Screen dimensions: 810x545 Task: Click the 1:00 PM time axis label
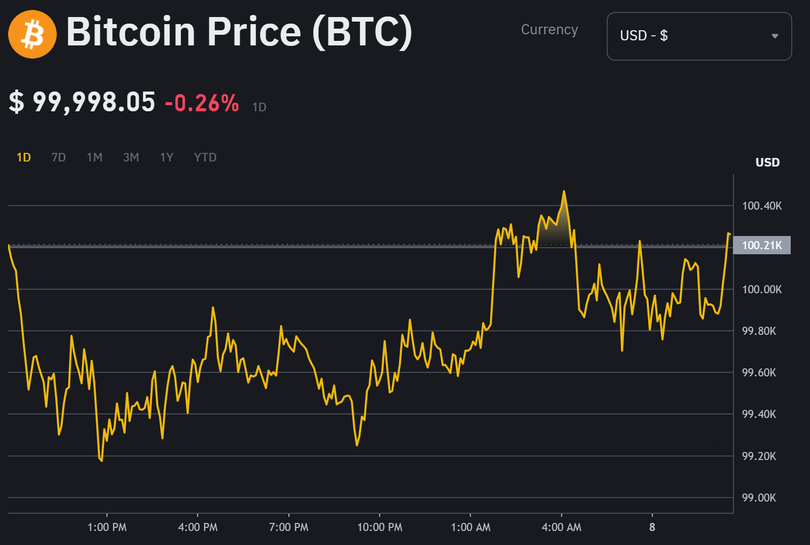pyautogui.click(x=107, y=527)
